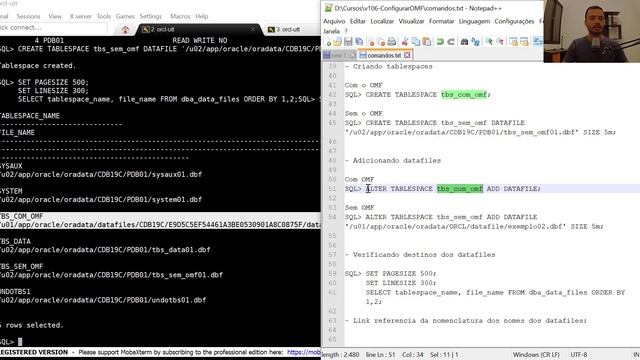Open the Arquivo menu in Notepad++
The height and width of the screenshot is (360, 640).
pyautogui.click(x=334, y=21)
